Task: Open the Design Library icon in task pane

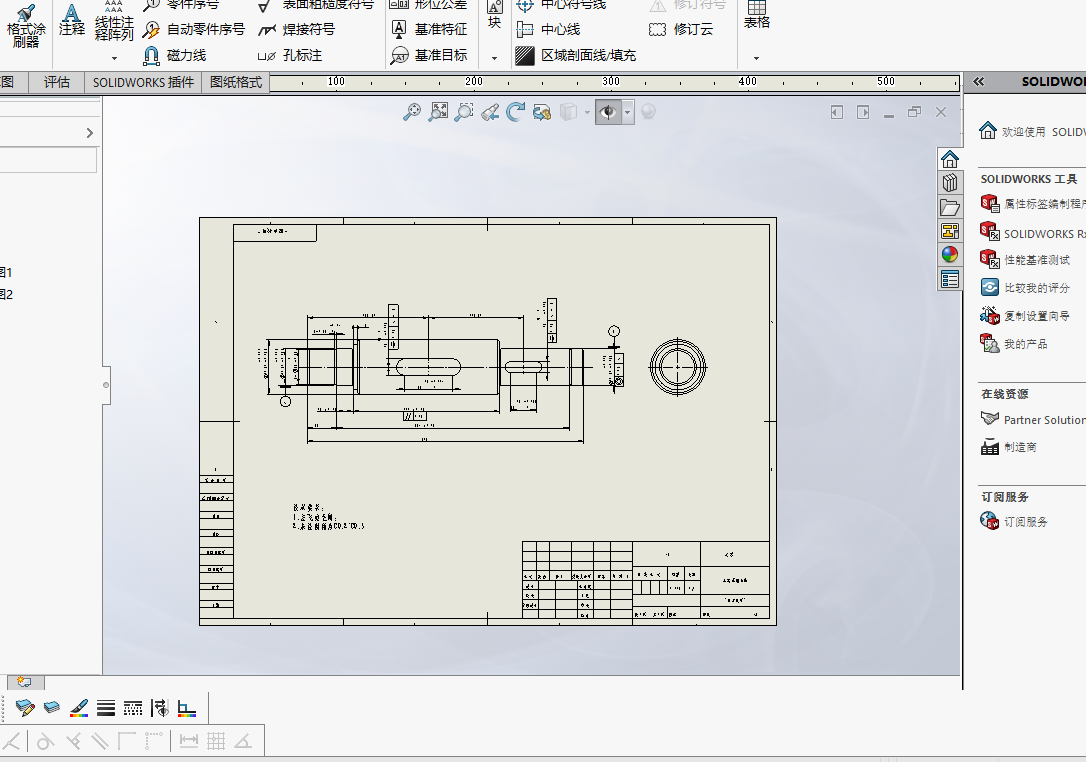Action: [x=950, y=183]
